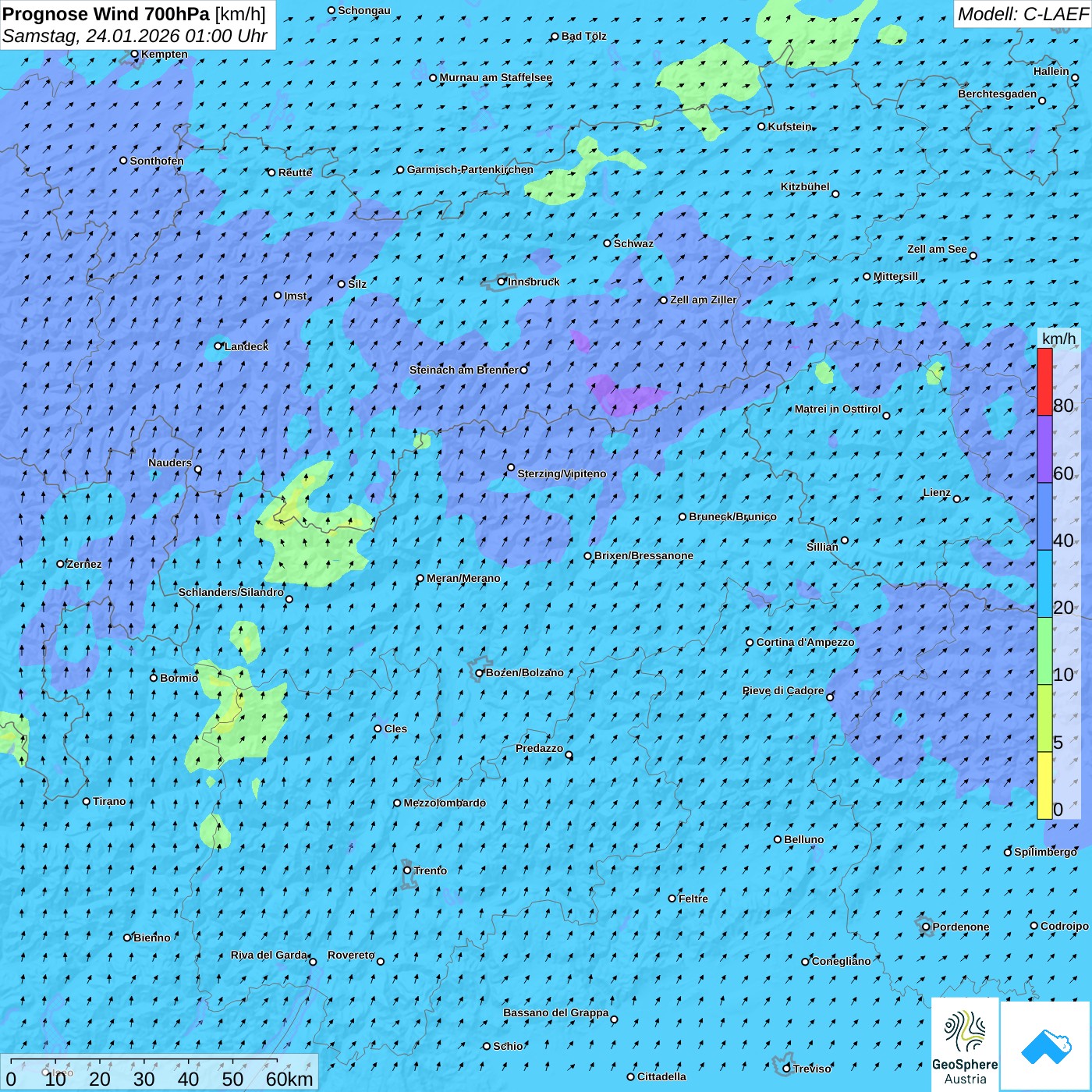Image resolution: width=1092 pixels, height=1092 pixels.
Task: Click the 'Kitzbühel' label
Action: coord(805,186)
